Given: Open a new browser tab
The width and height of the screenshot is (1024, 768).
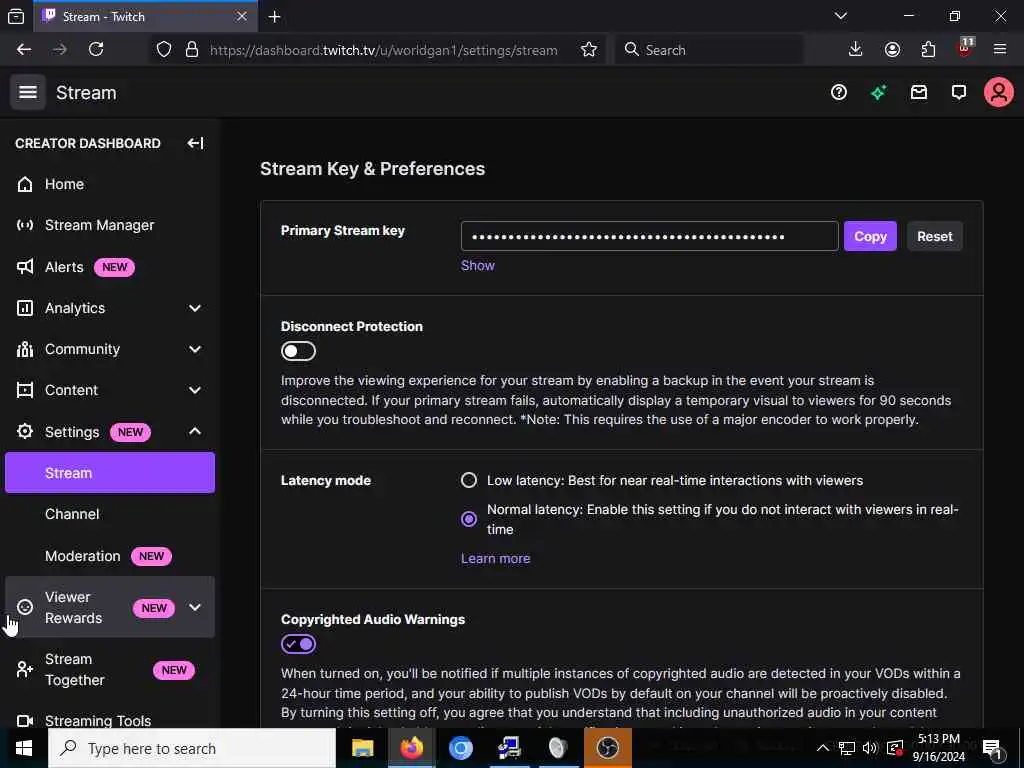Looking at the screenshot, I should pos(275,17).
